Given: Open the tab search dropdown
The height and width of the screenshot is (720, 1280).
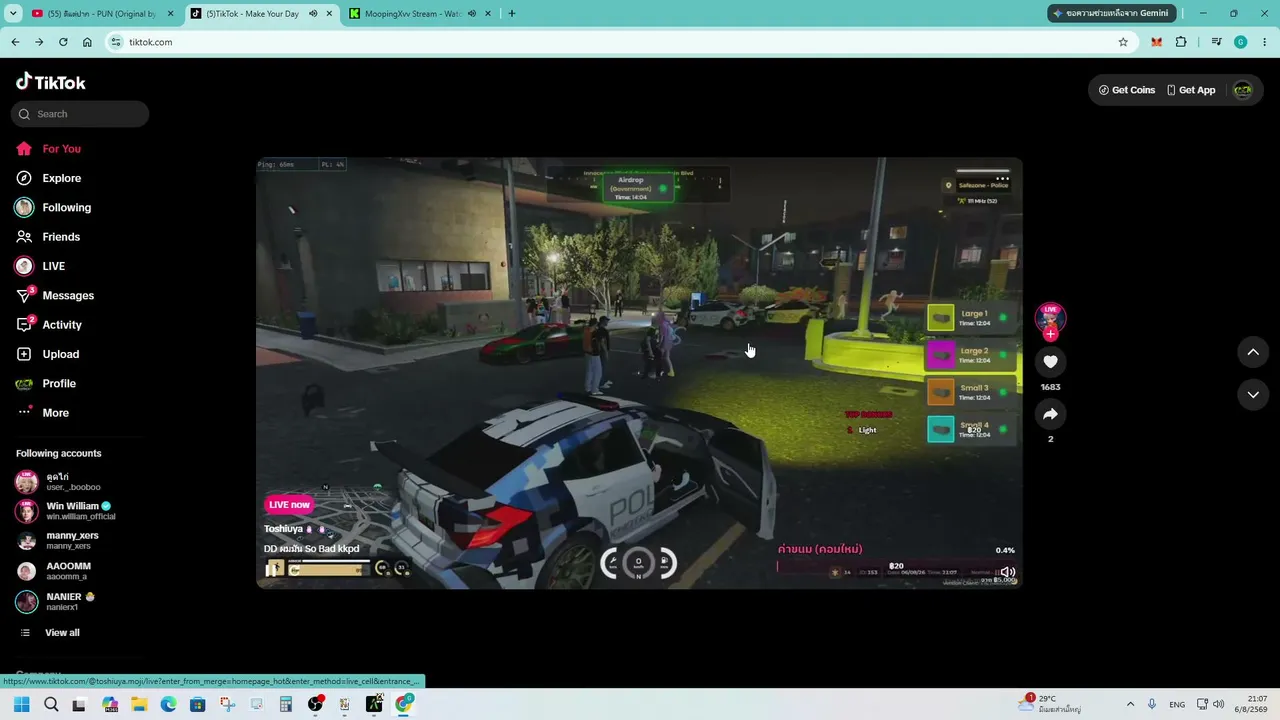Looking at the screenshot, I should (x=14, y=14).
